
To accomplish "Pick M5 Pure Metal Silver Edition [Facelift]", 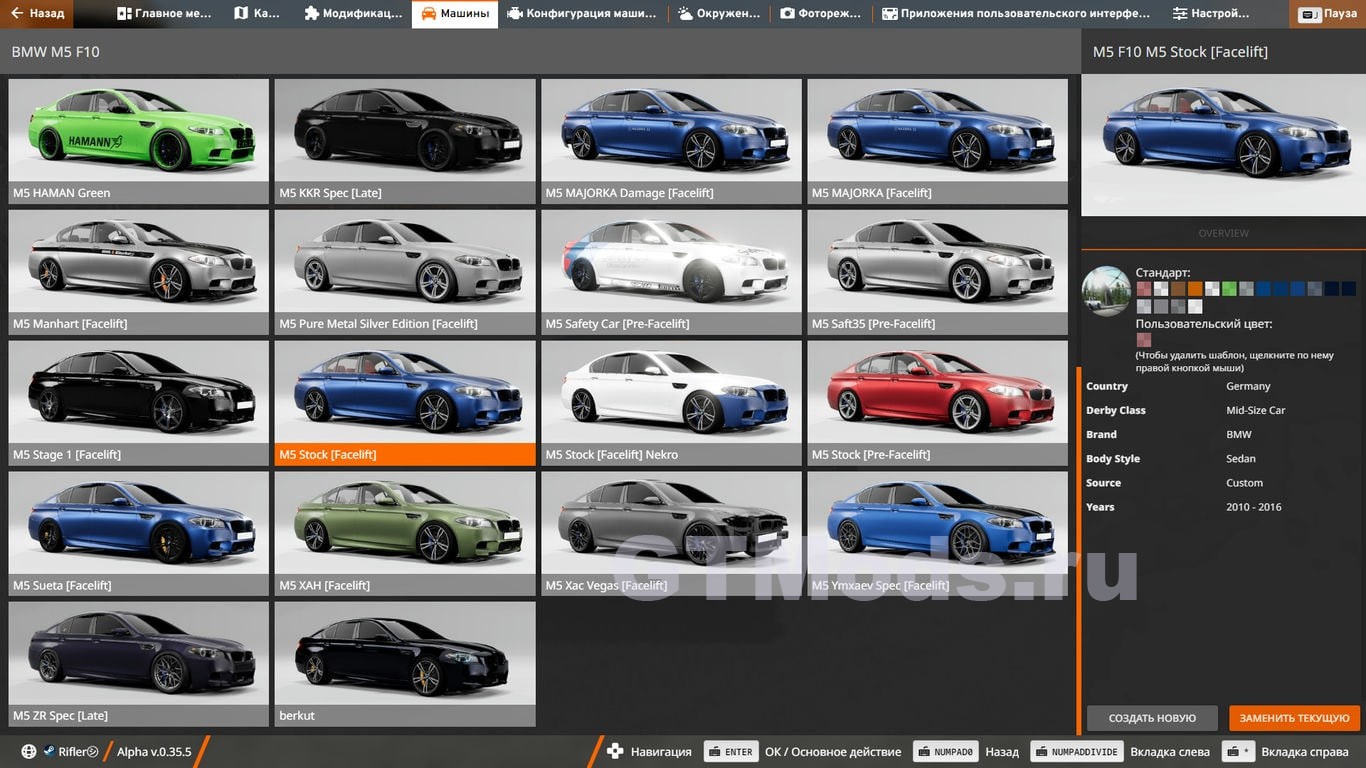I will coord(405,272).
